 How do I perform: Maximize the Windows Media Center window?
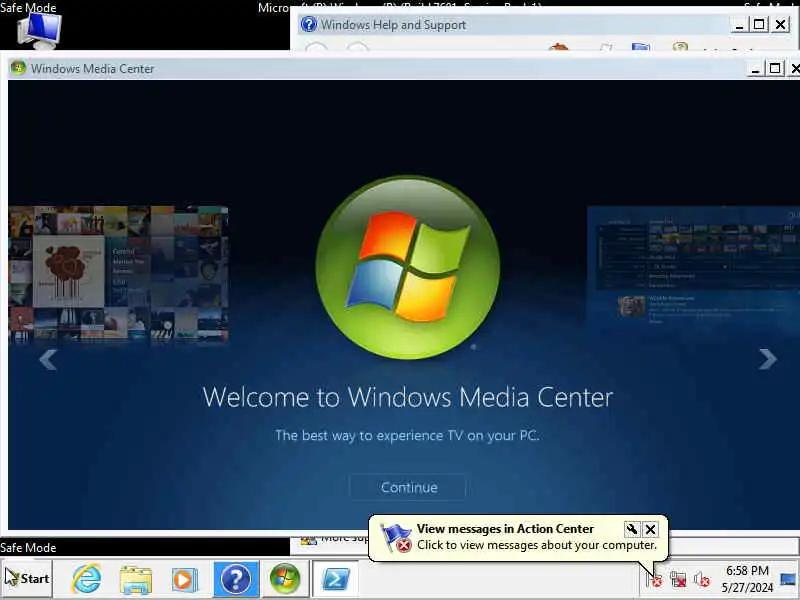[775, 68]
